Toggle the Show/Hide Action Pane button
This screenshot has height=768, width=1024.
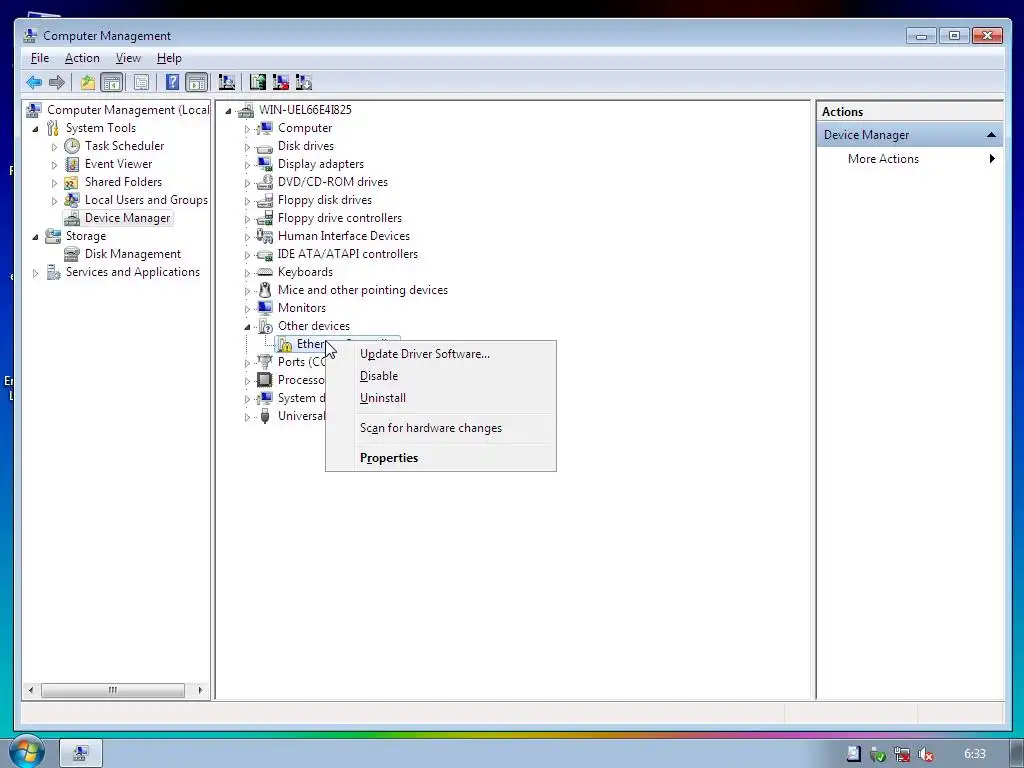point(197,82)
